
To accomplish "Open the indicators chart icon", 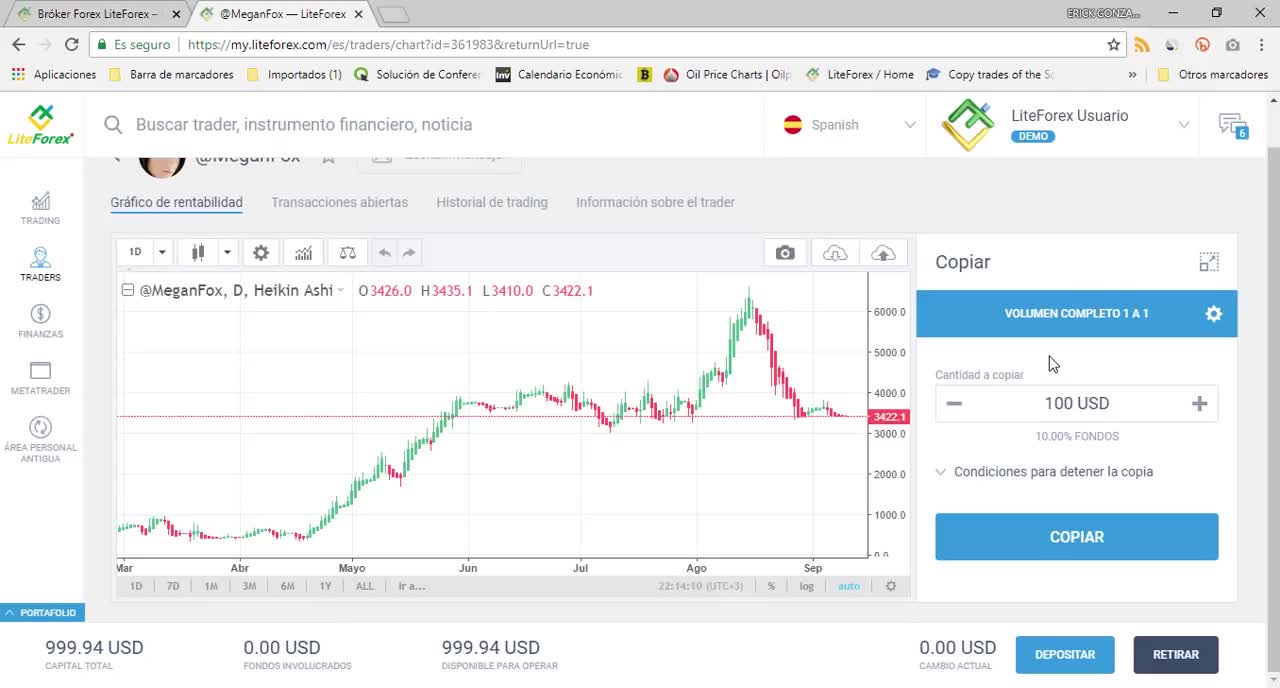I will [x=303, y=253].
